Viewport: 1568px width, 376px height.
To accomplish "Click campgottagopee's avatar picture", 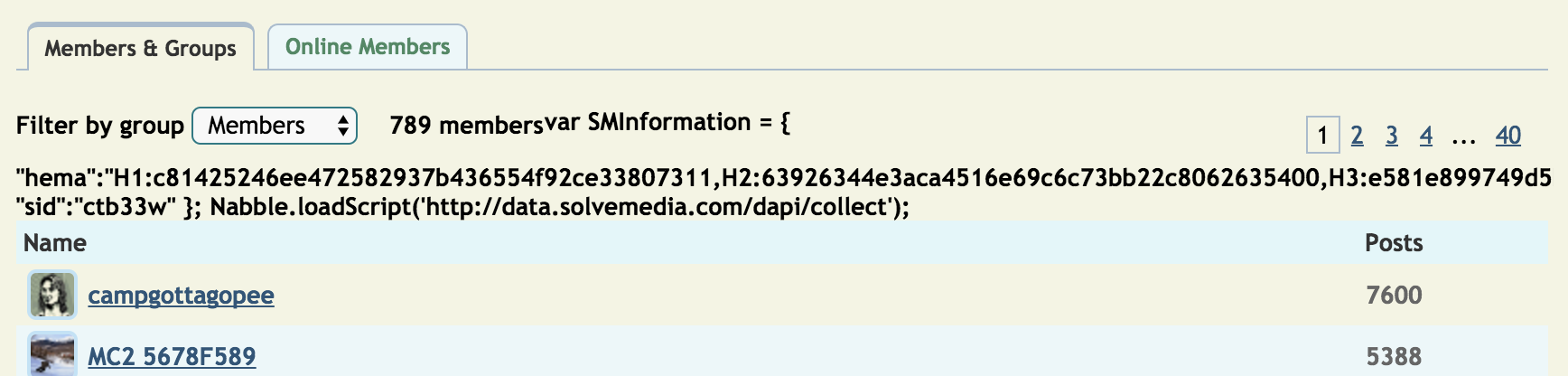I will (52, 295).
